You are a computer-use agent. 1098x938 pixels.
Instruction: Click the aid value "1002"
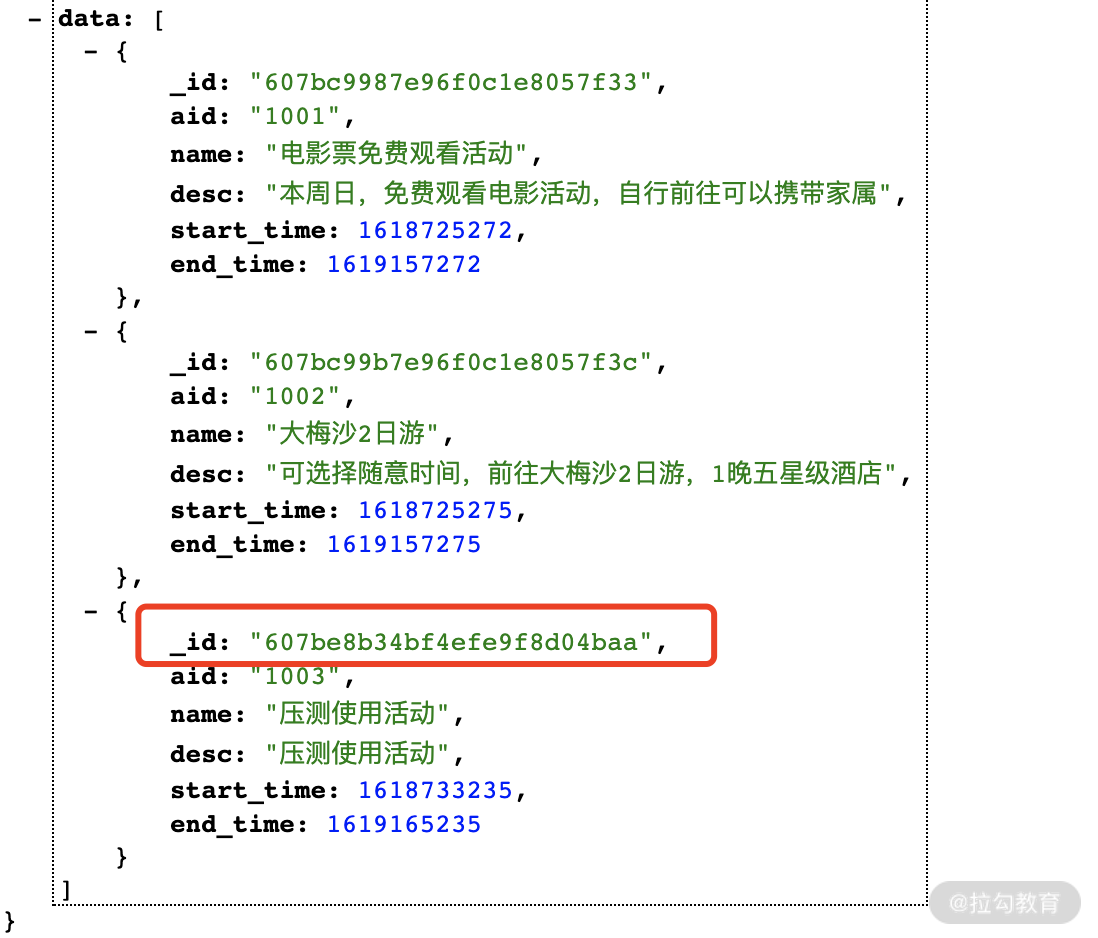(x=295, y=396)
